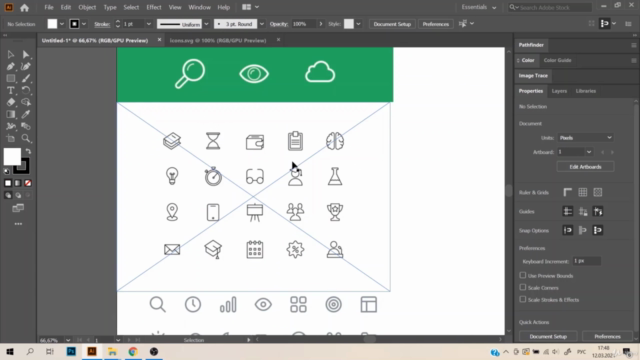Click the control bar fill swatch
The image size is (640, 360).
coord(52,24)
